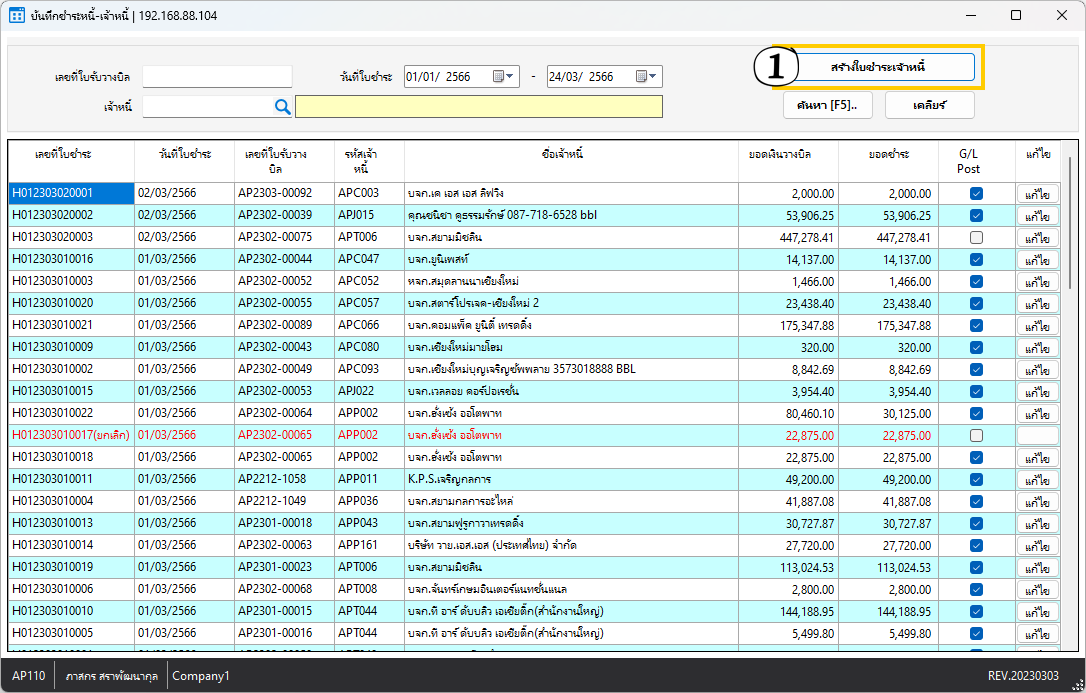Click the เลขที่ใบรับวางบิล input field
The width and height of the screenshot is (1086, 693).
217,77
